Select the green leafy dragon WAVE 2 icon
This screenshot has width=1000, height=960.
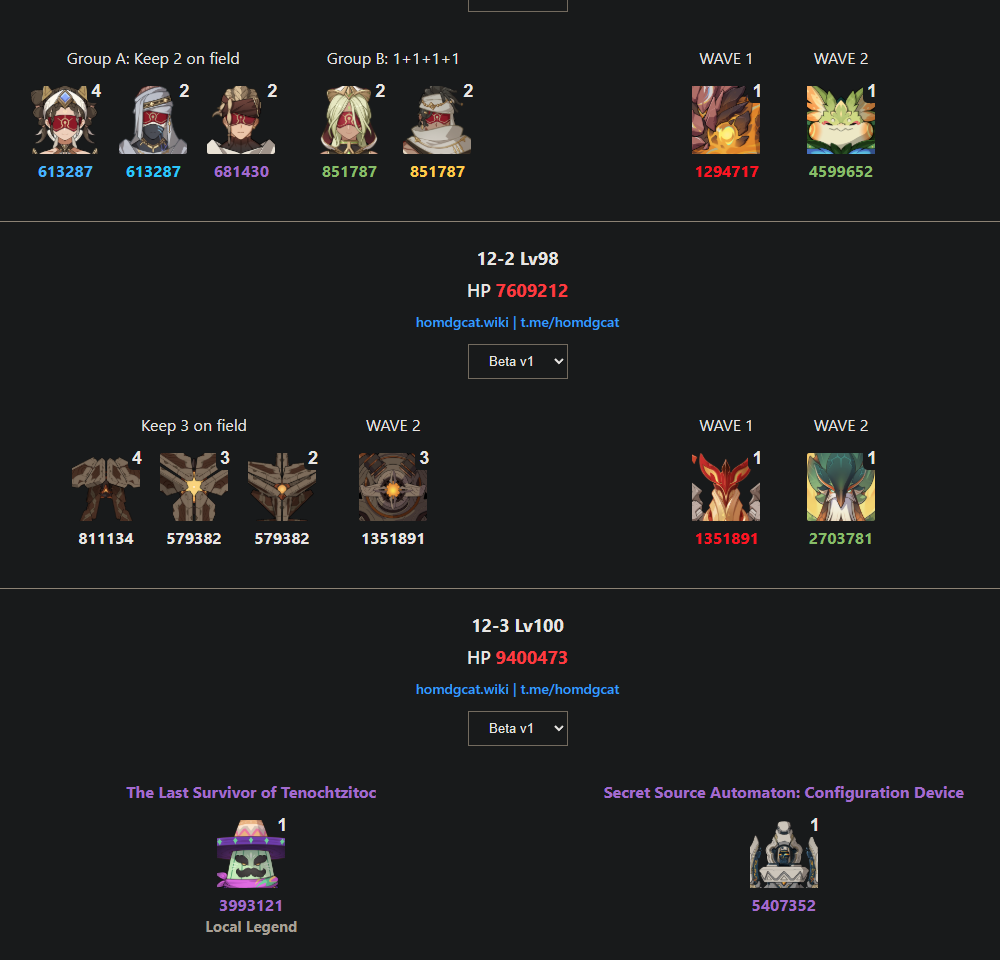(841, 120)
